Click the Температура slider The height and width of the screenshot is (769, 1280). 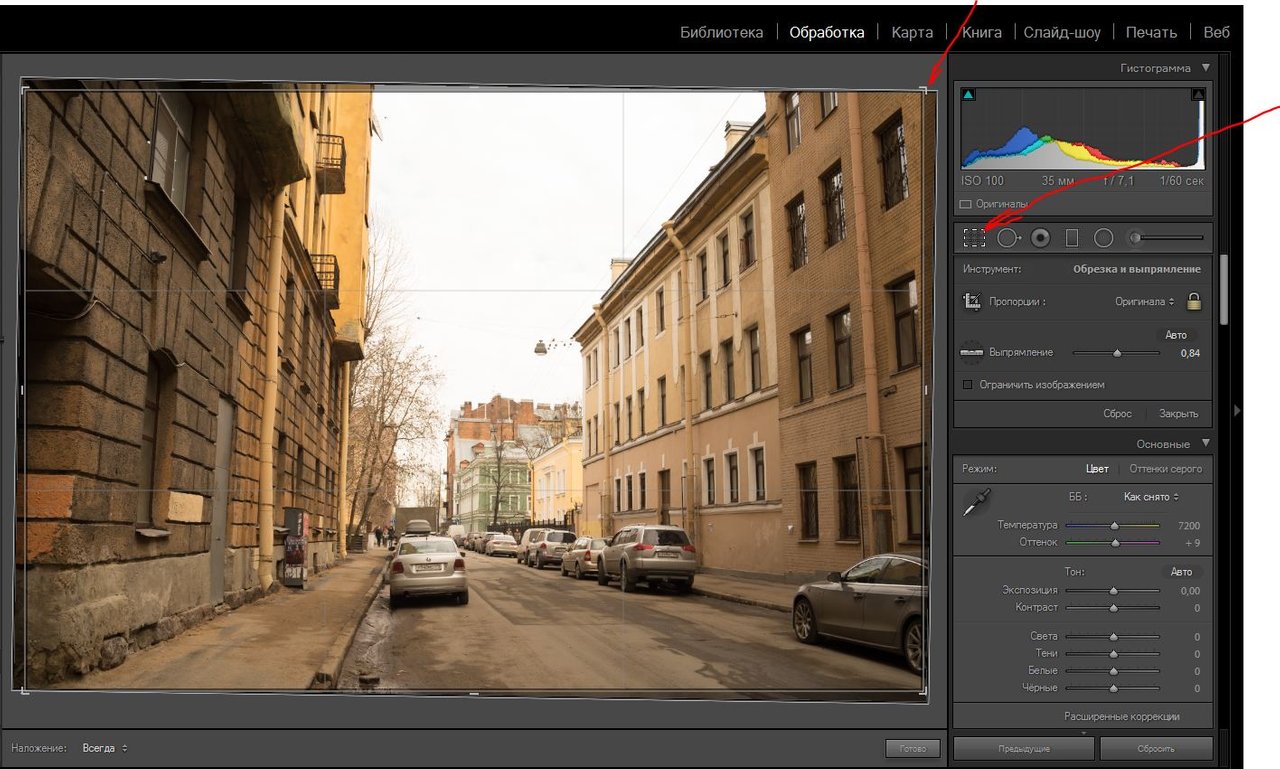click(1112, 524)
